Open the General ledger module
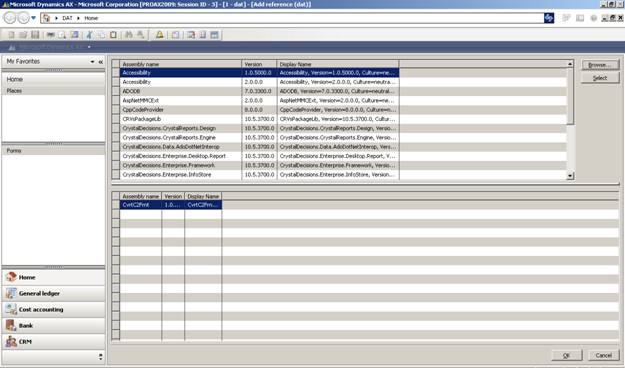 tap(53, 293)
